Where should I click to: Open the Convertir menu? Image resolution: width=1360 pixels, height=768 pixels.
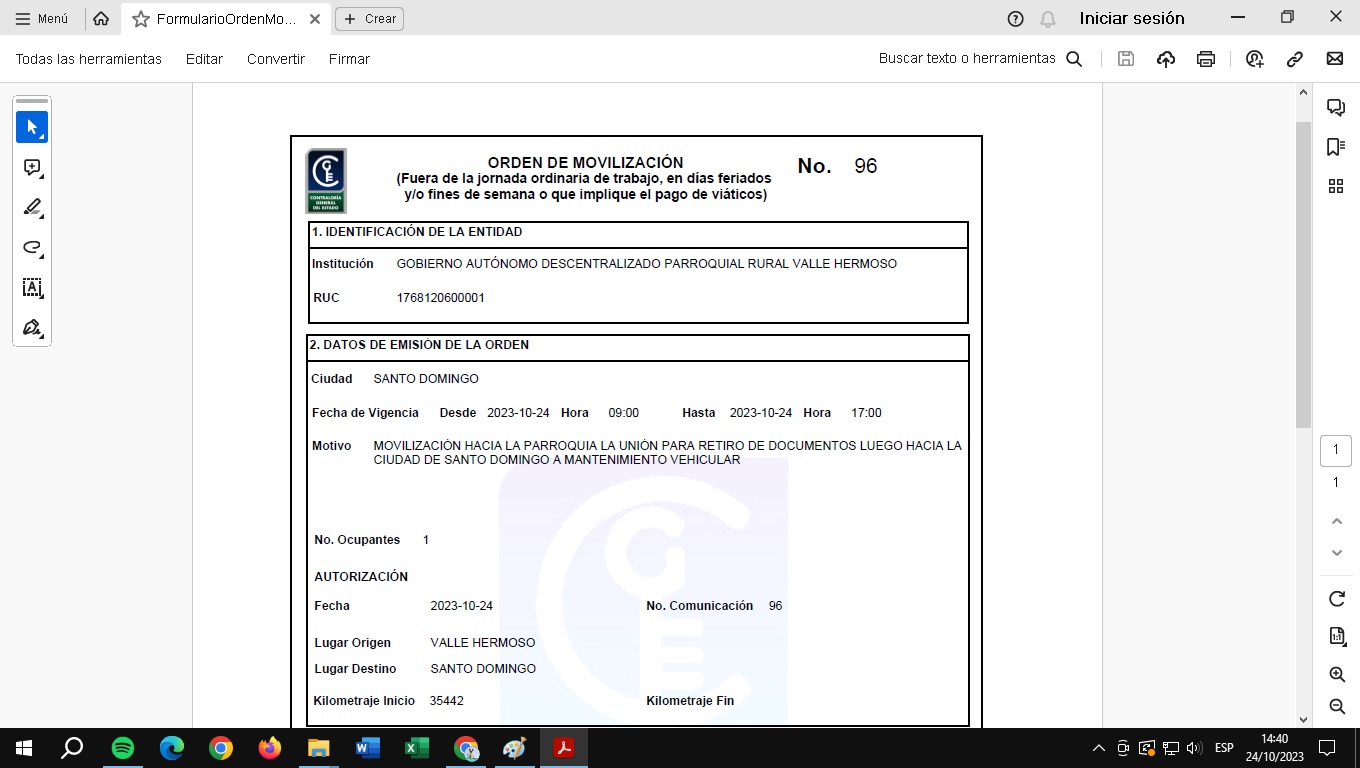(x=275, y=59)
